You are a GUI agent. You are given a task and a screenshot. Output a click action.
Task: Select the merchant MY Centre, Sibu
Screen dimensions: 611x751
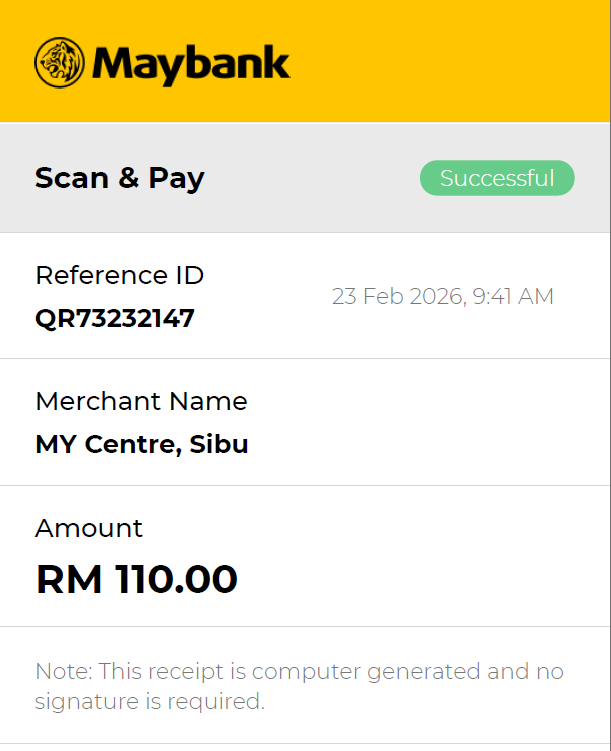[x=141, y=443]
